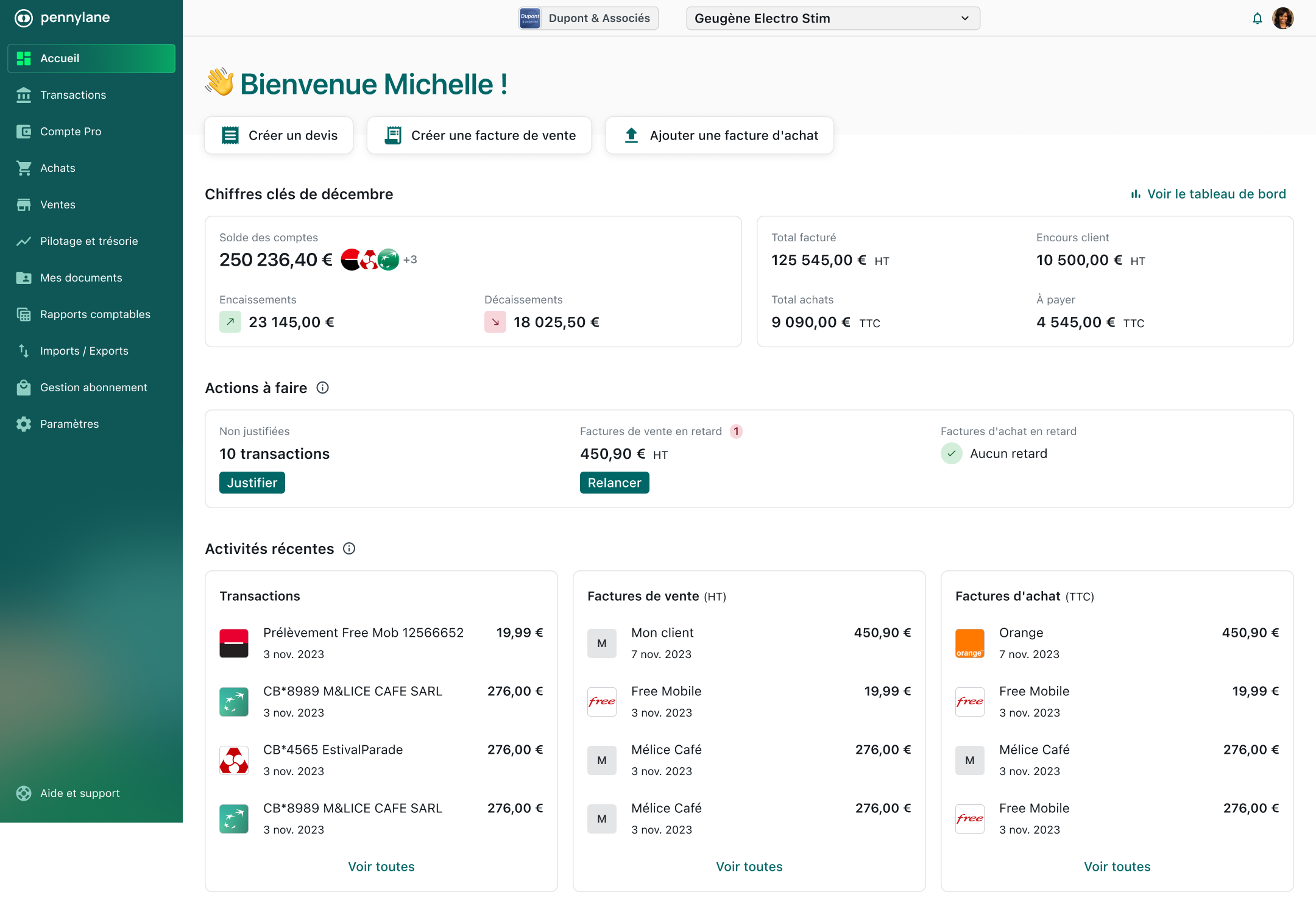Image resolution: width=1316 pixels, height=914 pixels.
Task: Click the info icon next to Activités récentes
Action: coord(348,548)
